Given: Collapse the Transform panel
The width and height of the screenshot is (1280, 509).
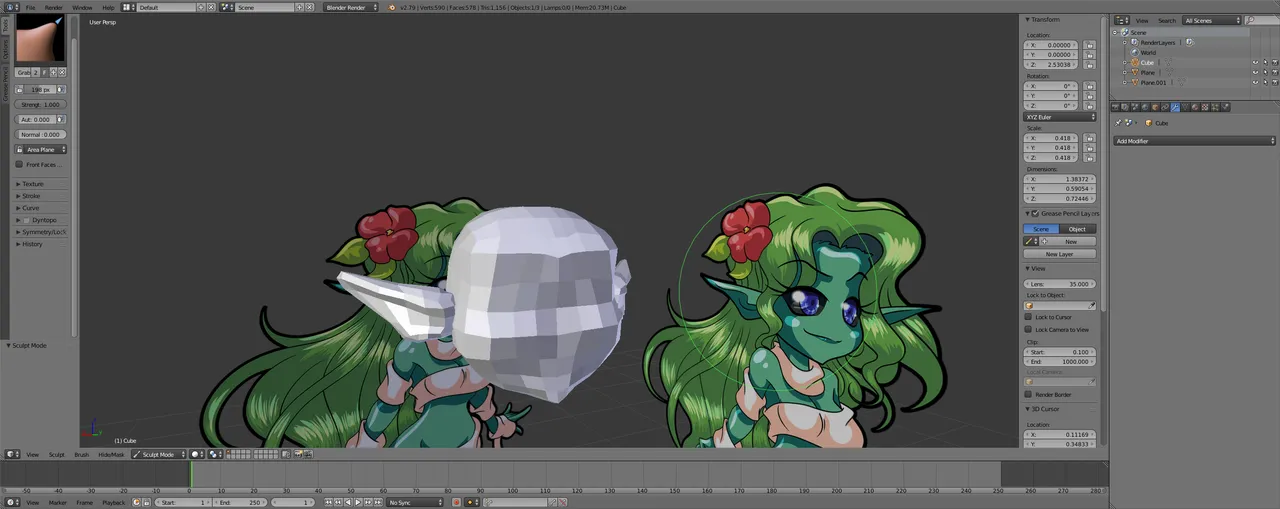Looking at the screenshot, I should (x=1043, y=19).
